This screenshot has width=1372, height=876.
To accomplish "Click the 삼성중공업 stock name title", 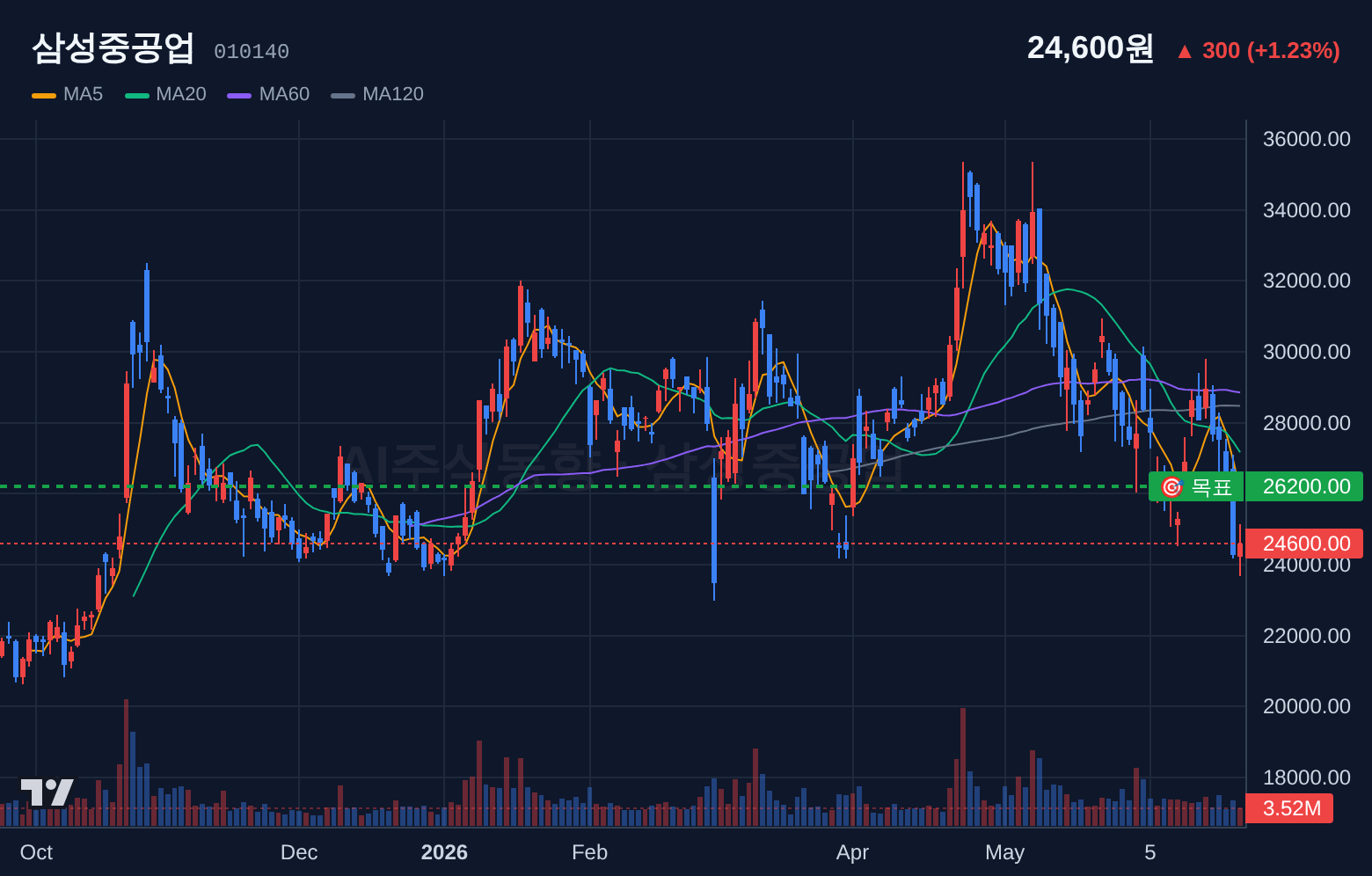I will pyautogui.click(x=113, y=47).
